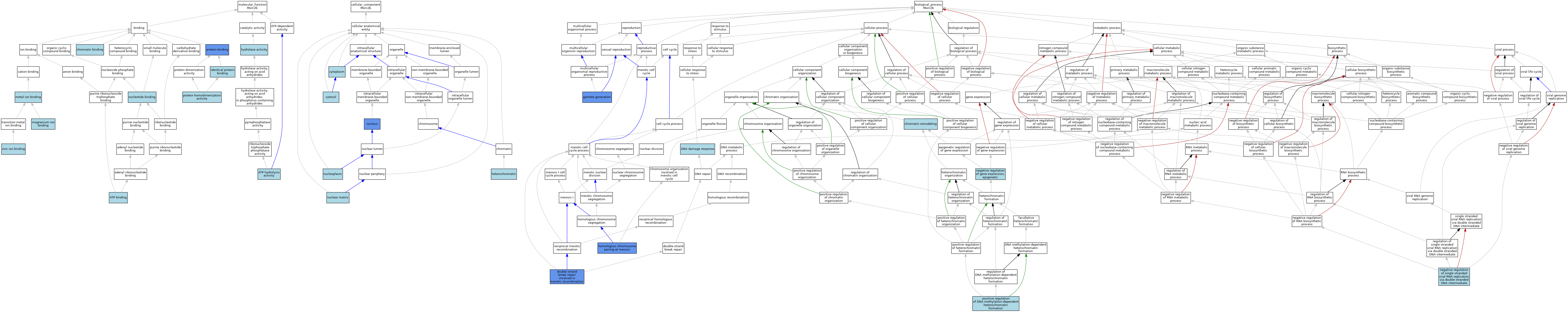1568x312 pixels.
Task: Select the 'cellular anatomical entity' node
Action: [366, 28]
